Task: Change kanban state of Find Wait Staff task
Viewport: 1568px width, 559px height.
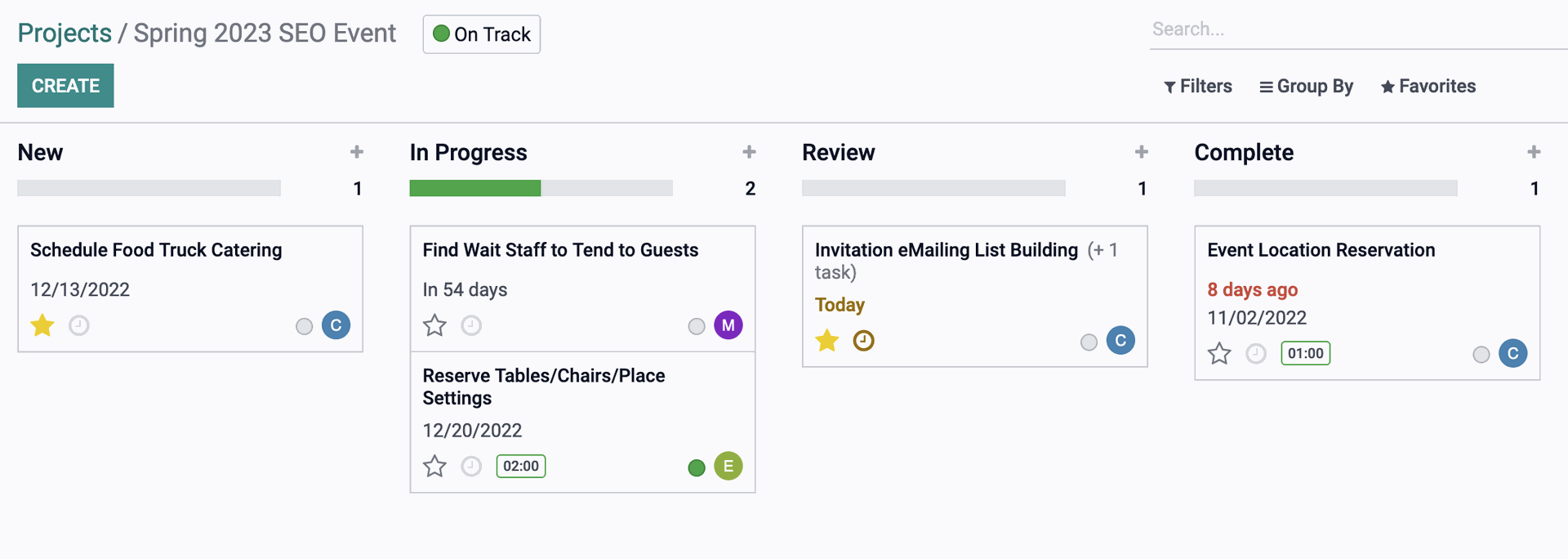Action: (697, 327)
